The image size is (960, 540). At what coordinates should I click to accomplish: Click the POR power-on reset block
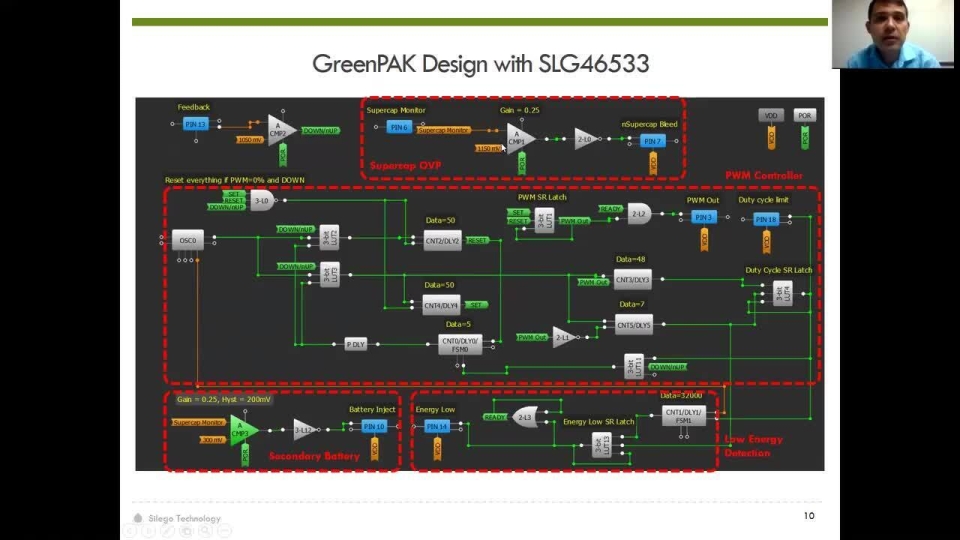805,116
